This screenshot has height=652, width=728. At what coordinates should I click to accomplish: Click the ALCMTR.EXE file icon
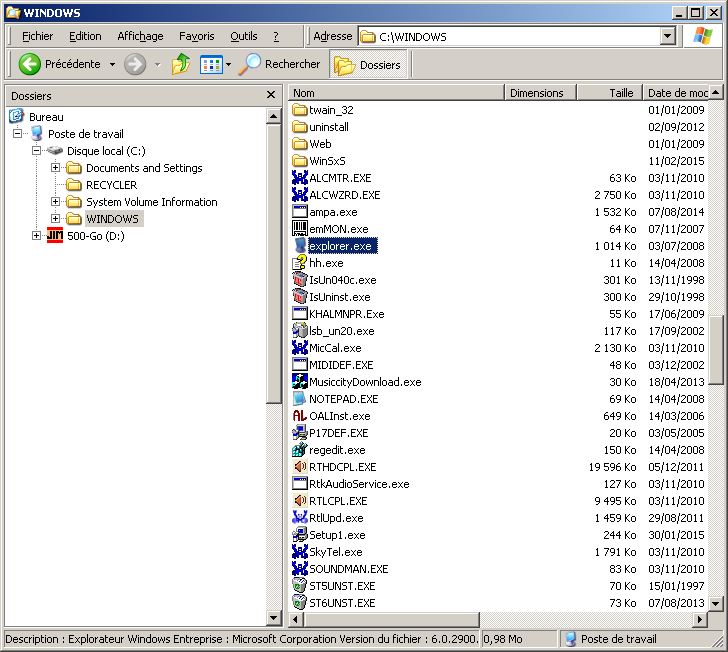tap(300, 178)
